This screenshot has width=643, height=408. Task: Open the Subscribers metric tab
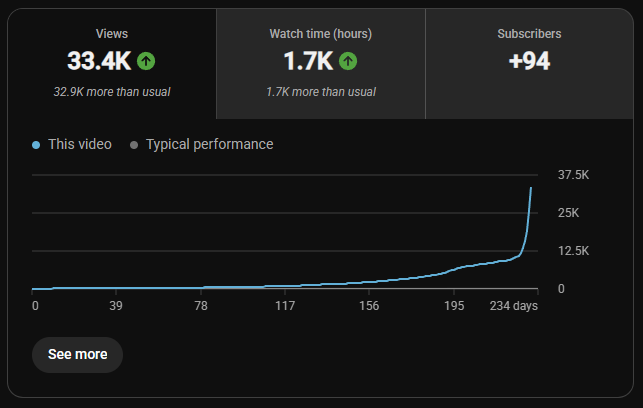(529, 64)
